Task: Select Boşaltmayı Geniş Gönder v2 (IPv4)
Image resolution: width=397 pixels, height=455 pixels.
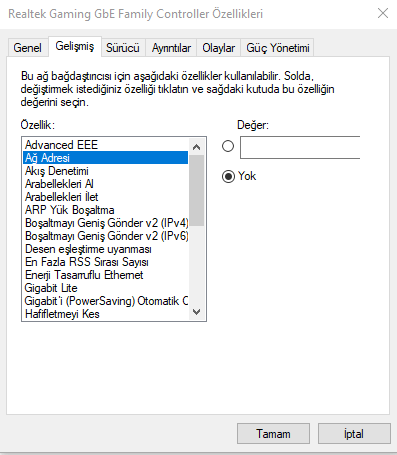Action: pos(106,223)
